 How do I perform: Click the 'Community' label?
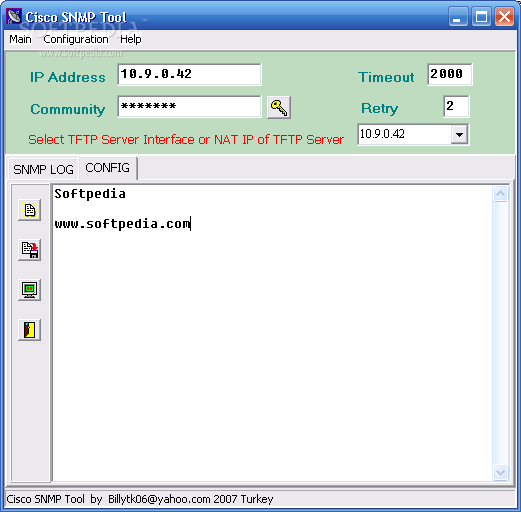[68, 109]
